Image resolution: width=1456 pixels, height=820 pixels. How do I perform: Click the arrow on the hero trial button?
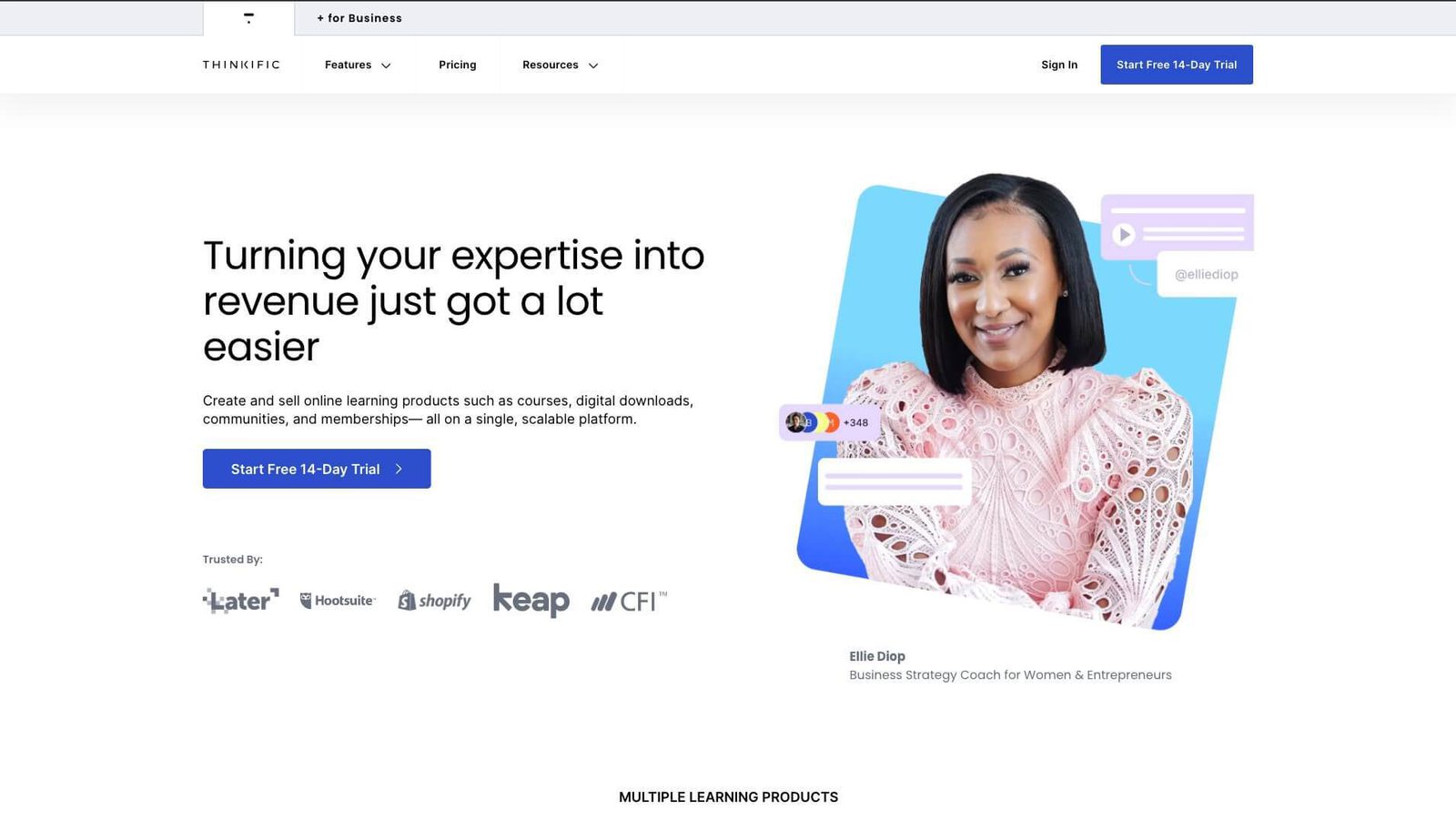[399, 469]
